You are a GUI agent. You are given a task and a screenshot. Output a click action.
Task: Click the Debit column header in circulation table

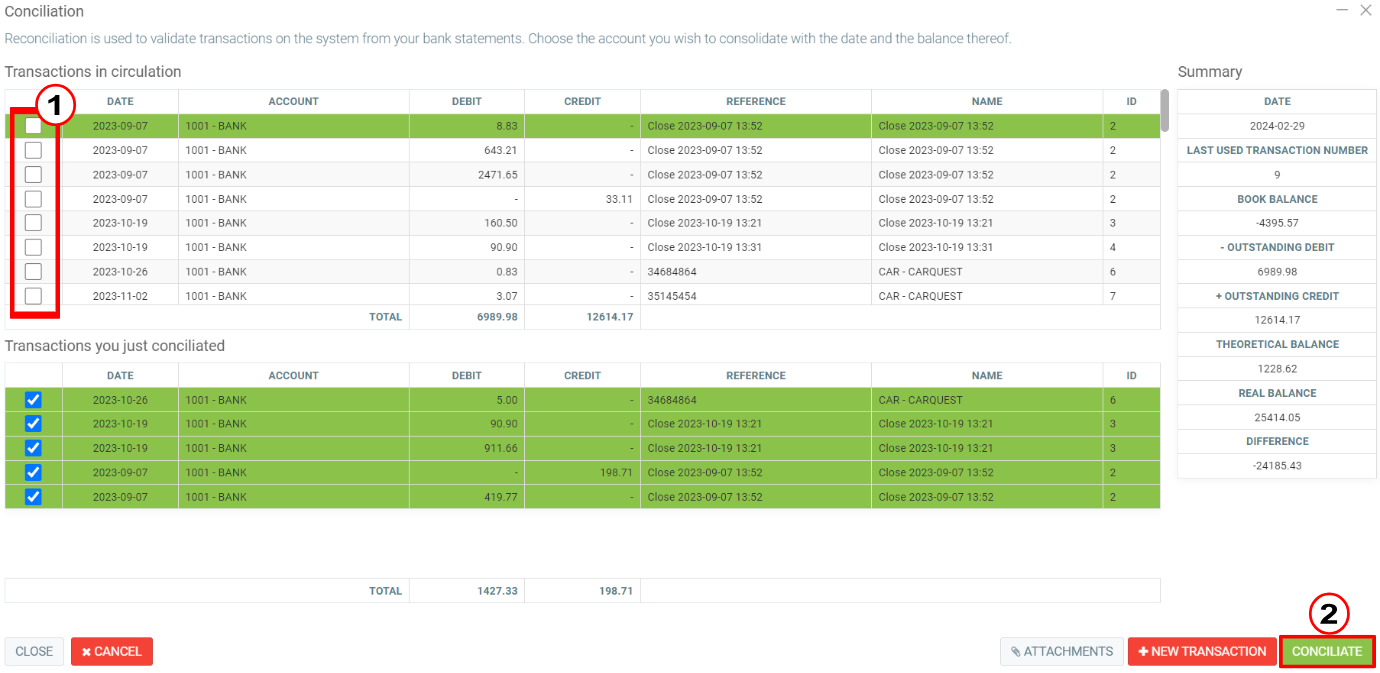pyautogui.click(x=466, y=101)
